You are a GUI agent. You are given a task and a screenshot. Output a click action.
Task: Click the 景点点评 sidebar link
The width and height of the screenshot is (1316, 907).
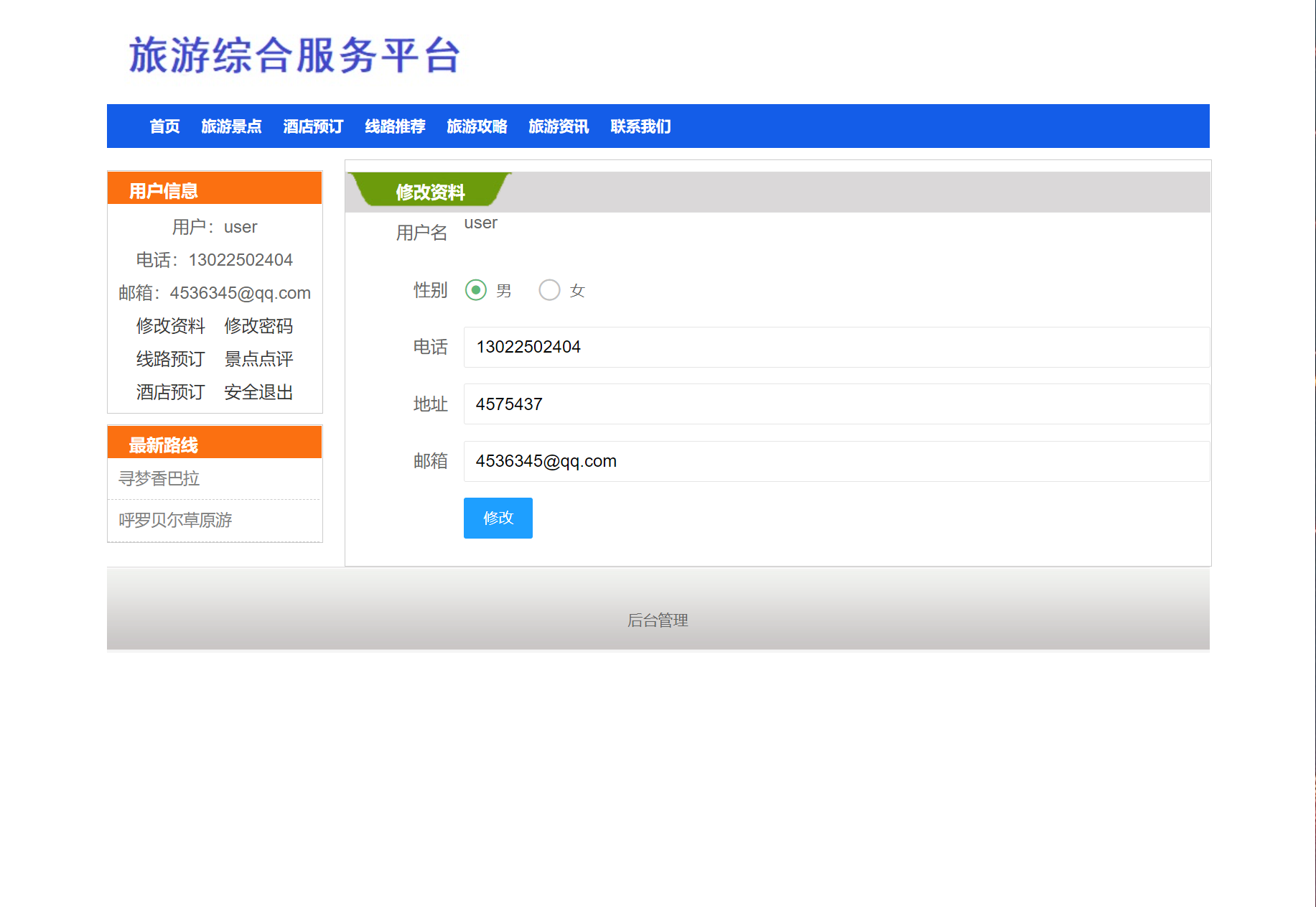[x=258, y=359]
